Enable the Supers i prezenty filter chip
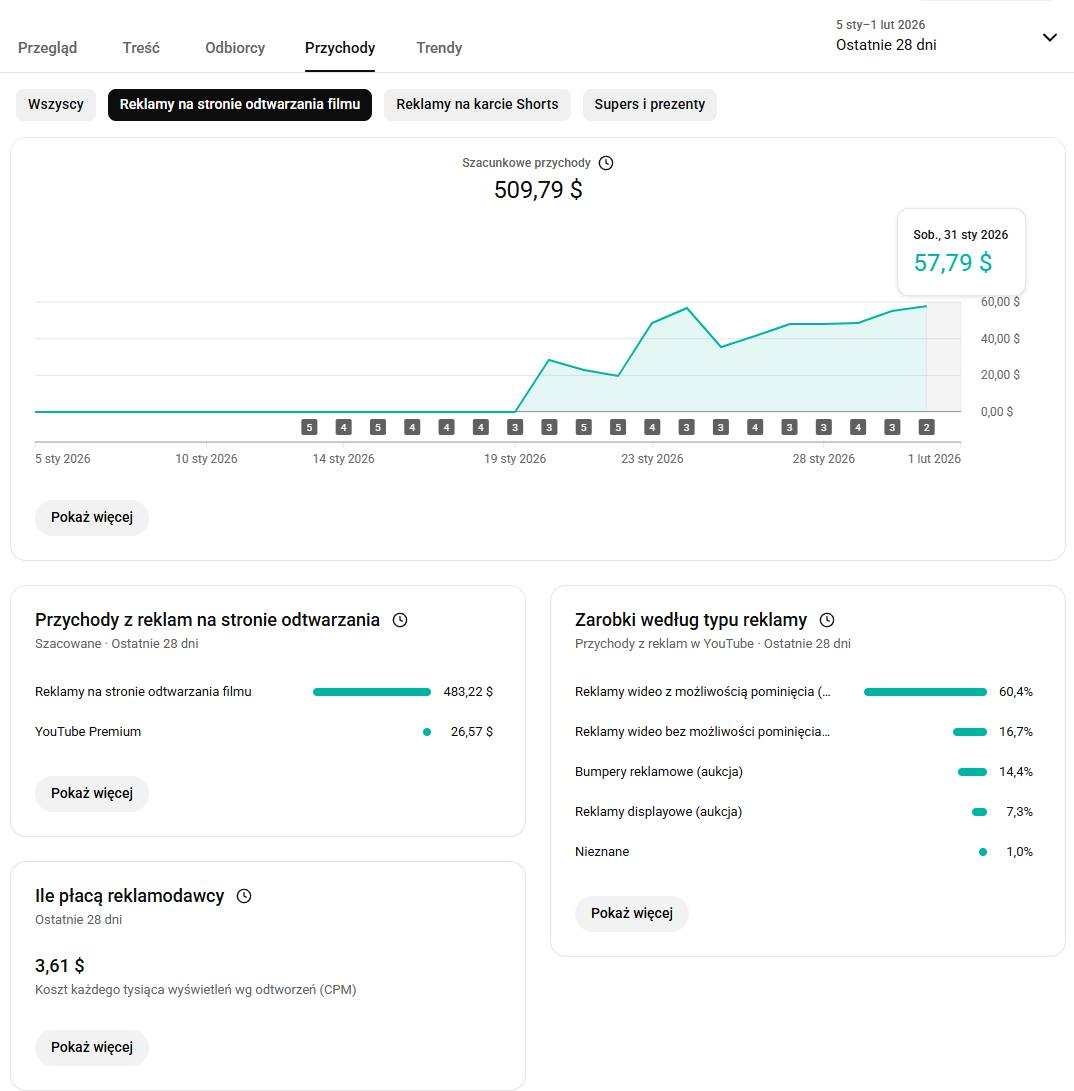 (x=649, y=104)
